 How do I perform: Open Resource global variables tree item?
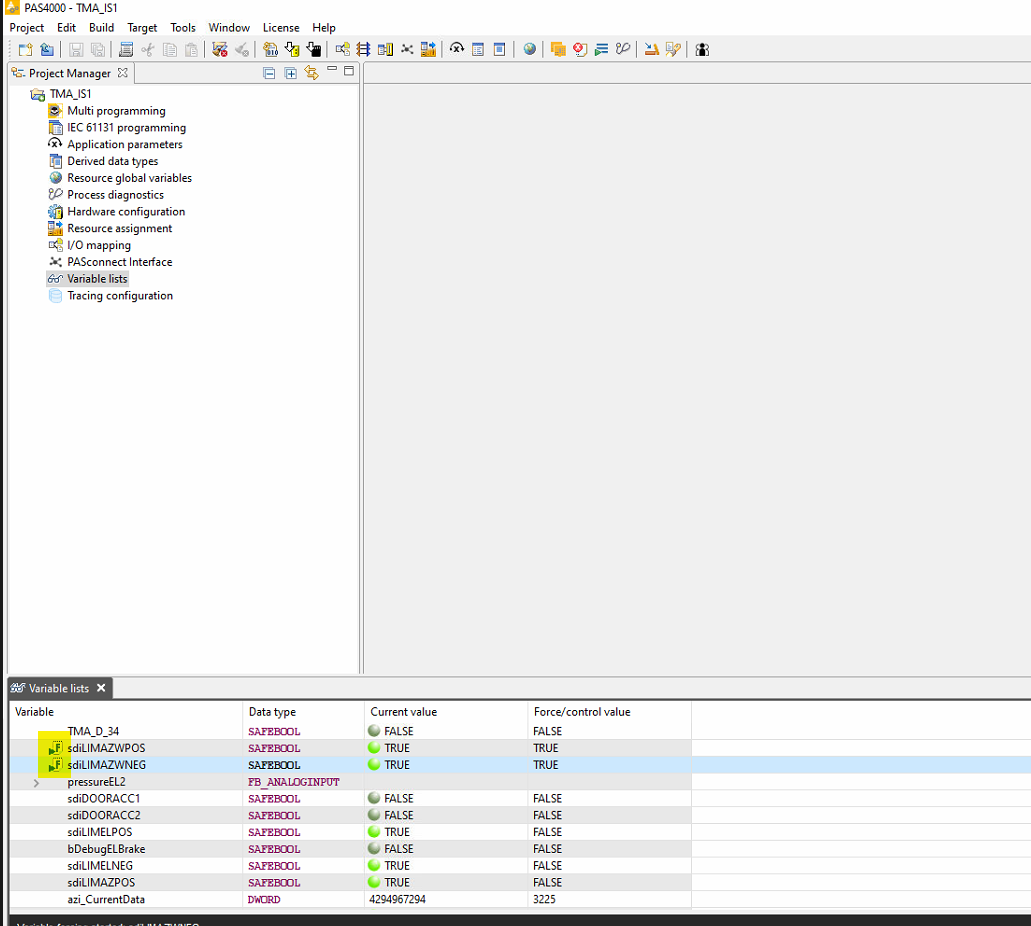click(130, 178)
